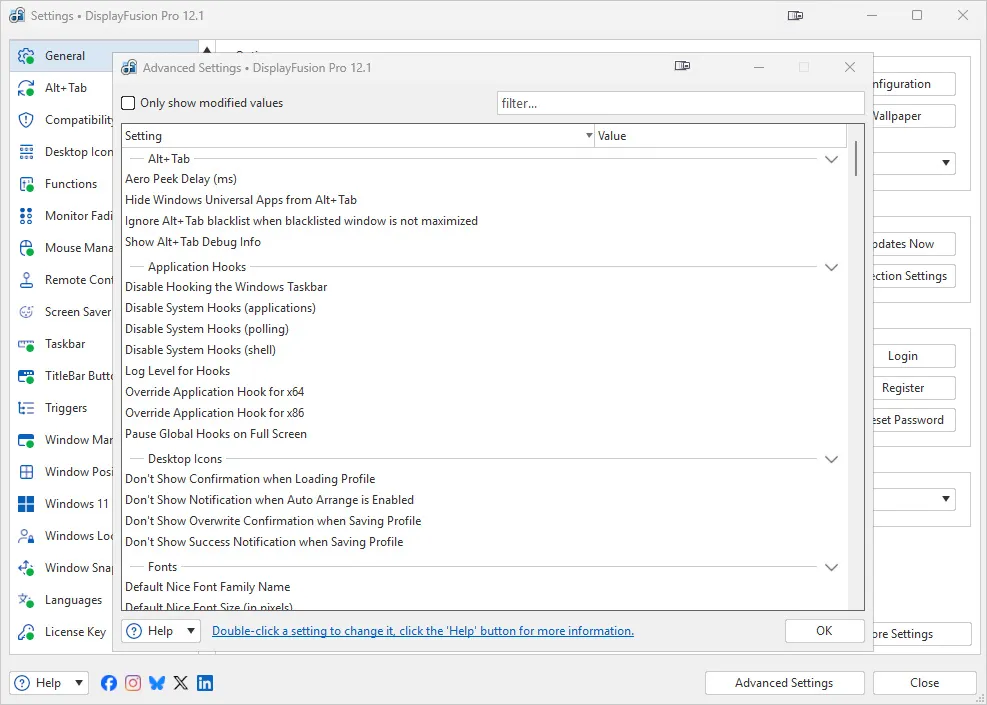
Task: Click the Window Position Profiles icon
Action: [x=26, y=472]
